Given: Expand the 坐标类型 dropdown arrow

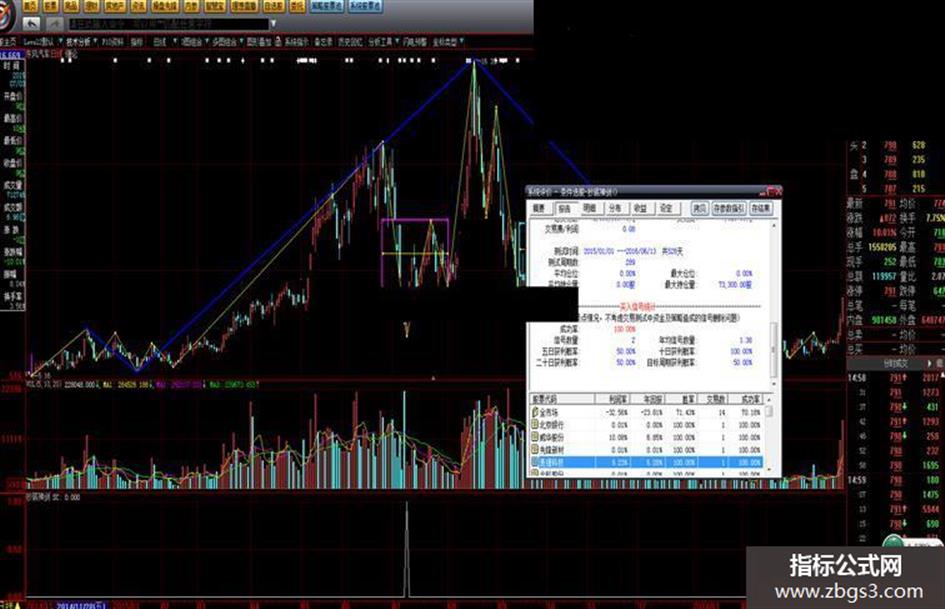Looking at the screenshot, I should click(462, 42).
